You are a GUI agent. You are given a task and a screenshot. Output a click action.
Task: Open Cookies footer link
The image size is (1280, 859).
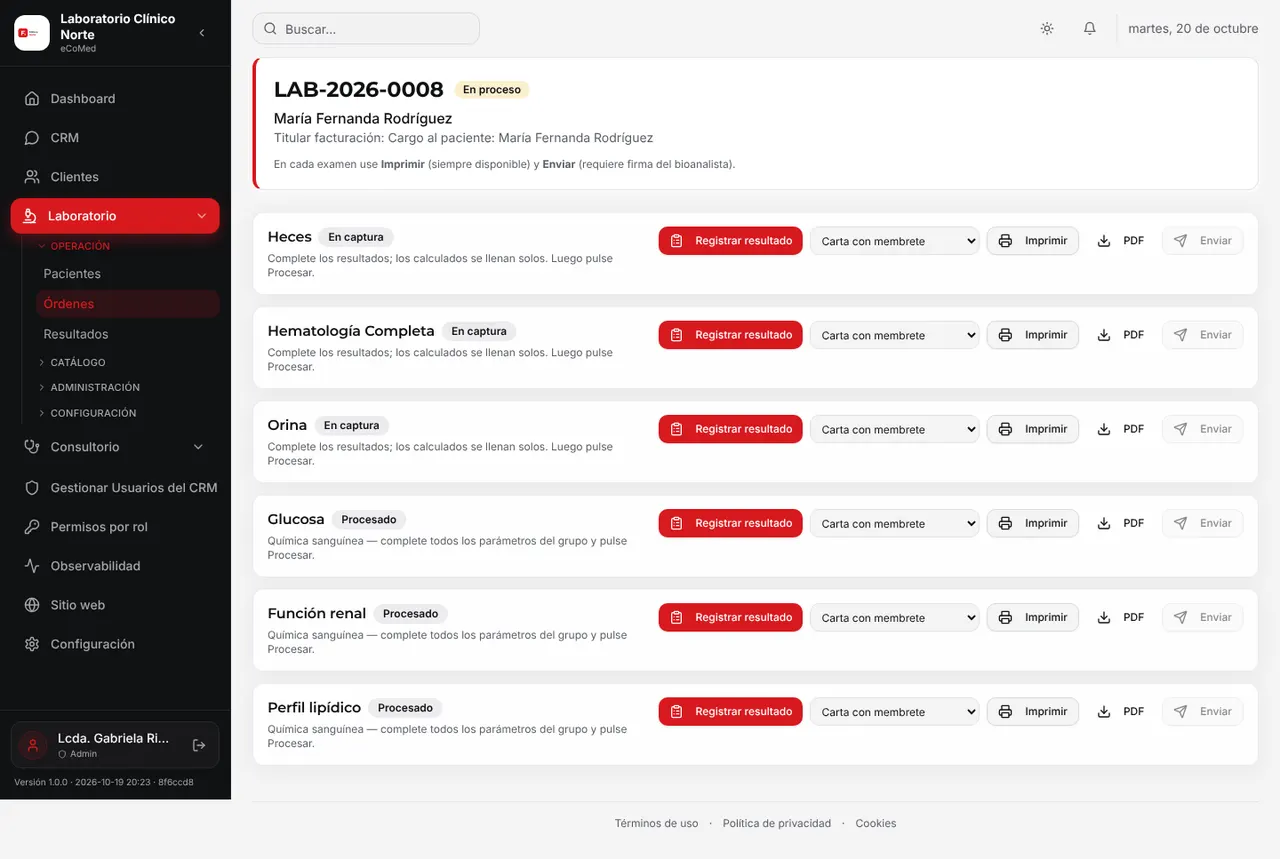click(x=876, y=823)
